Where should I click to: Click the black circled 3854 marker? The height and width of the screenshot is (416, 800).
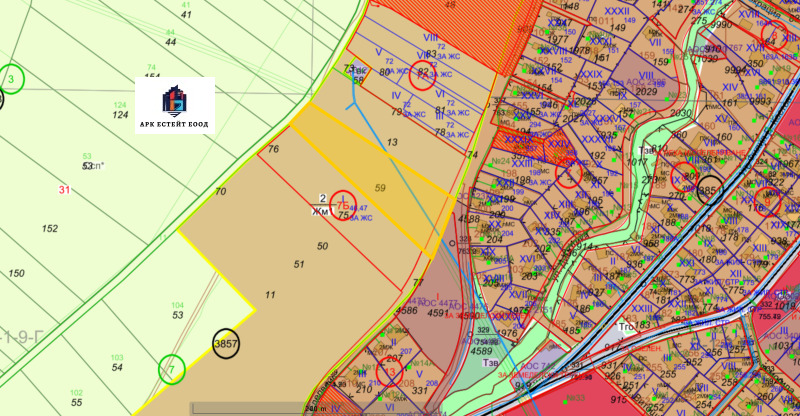(x=709, y=189)
